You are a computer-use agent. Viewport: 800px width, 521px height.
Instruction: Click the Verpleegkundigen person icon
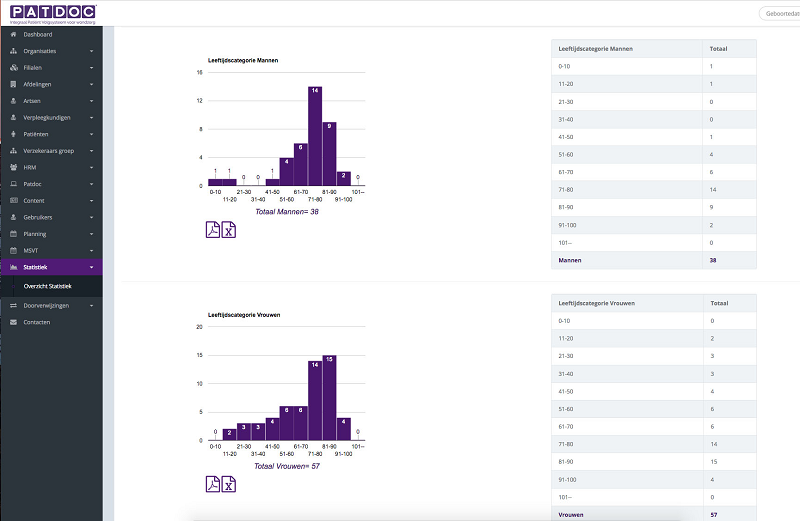13,117
